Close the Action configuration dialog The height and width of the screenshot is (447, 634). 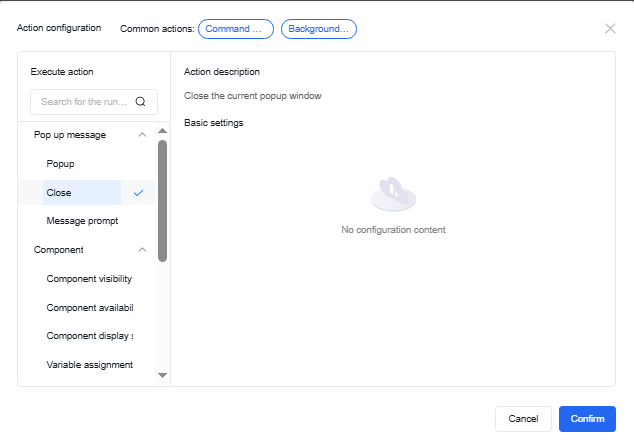[x=610, y=28]
